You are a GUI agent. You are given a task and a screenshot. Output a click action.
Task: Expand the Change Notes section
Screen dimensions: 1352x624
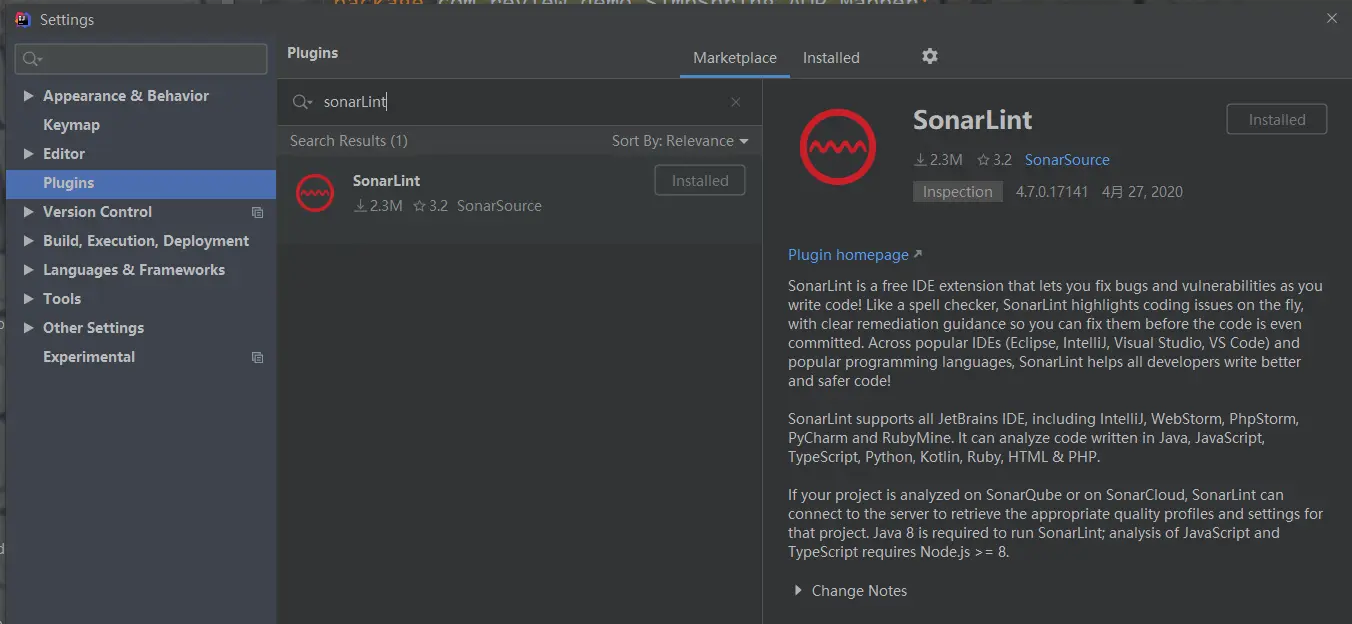[798, 591]
